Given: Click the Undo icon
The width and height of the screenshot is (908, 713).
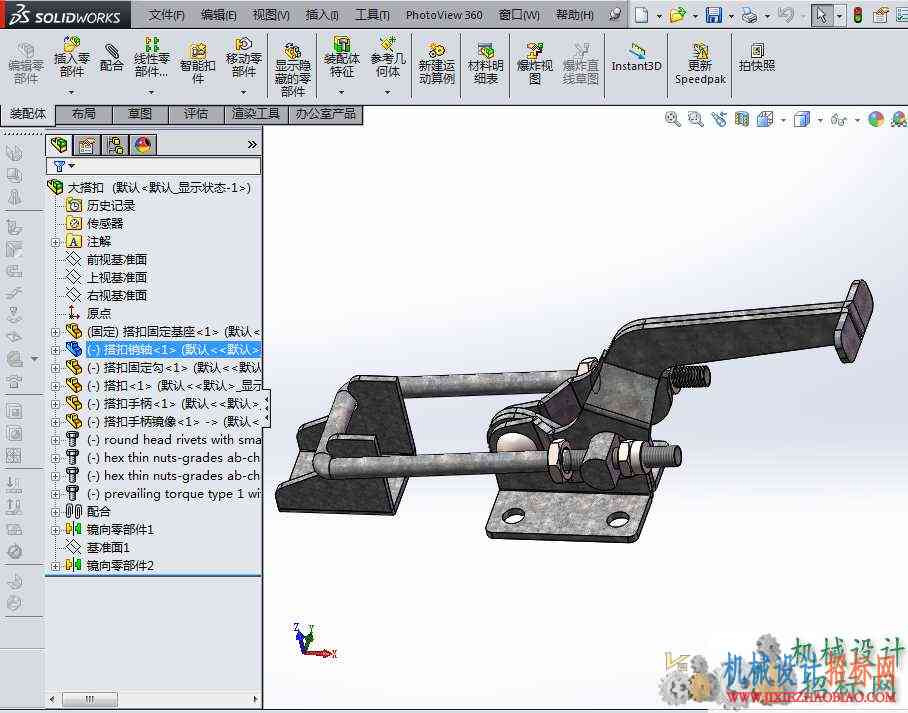Looking at the screenshot, I should point(785,15).
